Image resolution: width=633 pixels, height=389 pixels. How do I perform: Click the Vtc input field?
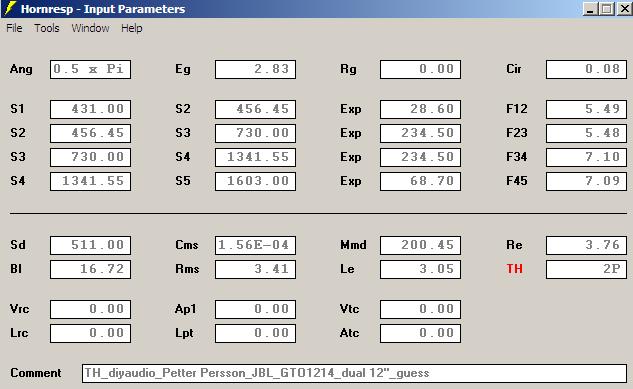(x=420, y=309)
